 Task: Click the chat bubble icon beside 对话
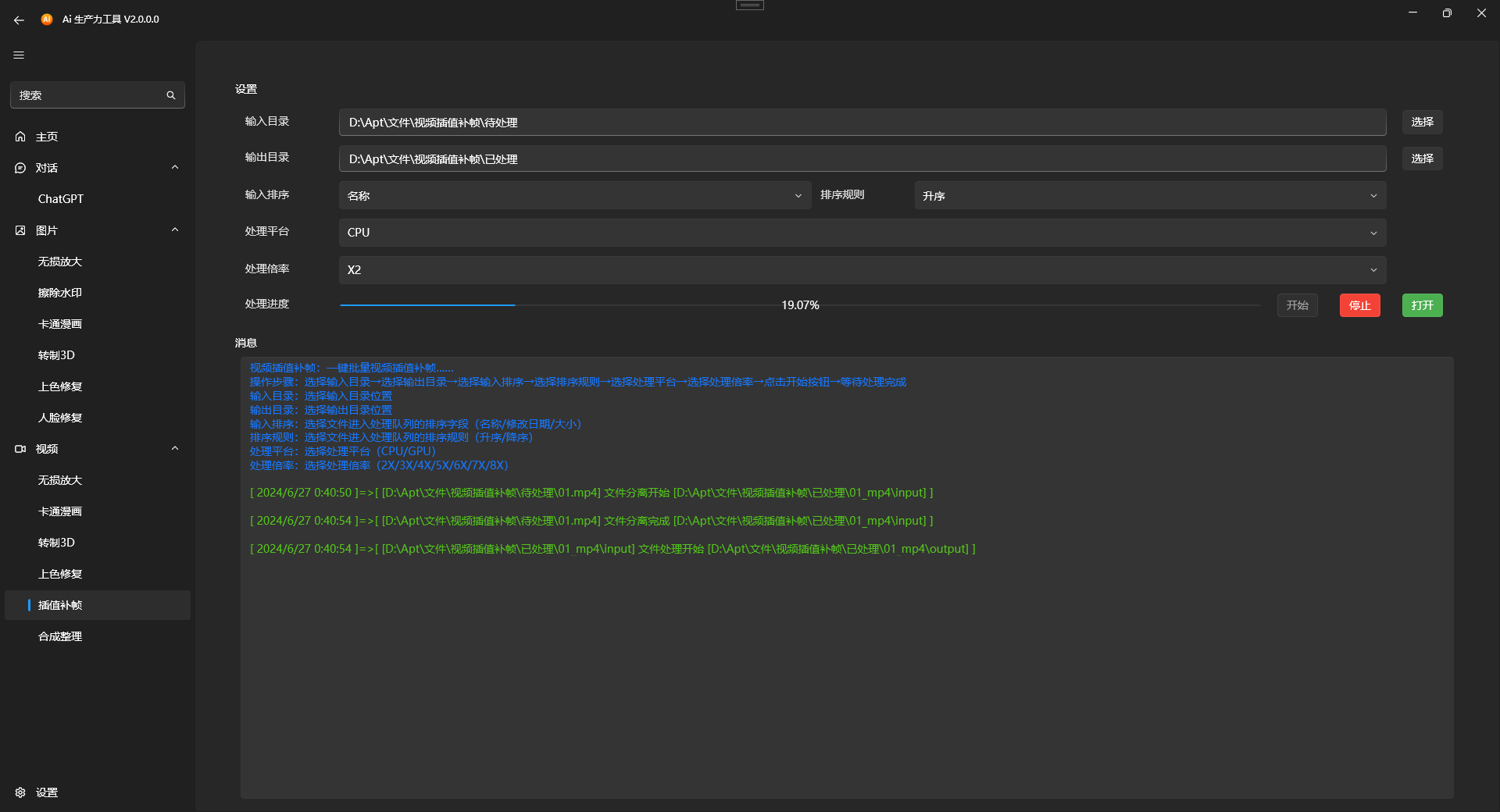[x=20, y=168]
